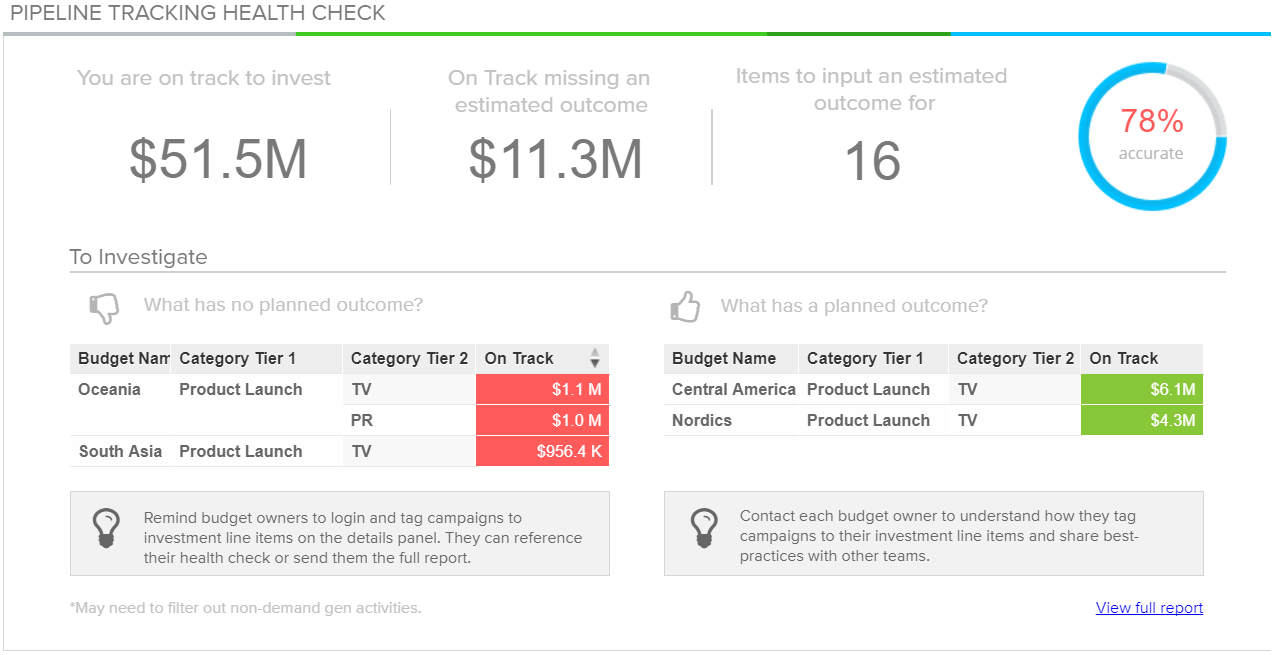Sort by the On Track column arrows
The height and width of the screenshot is (655, 1275).
click(595, 358)
